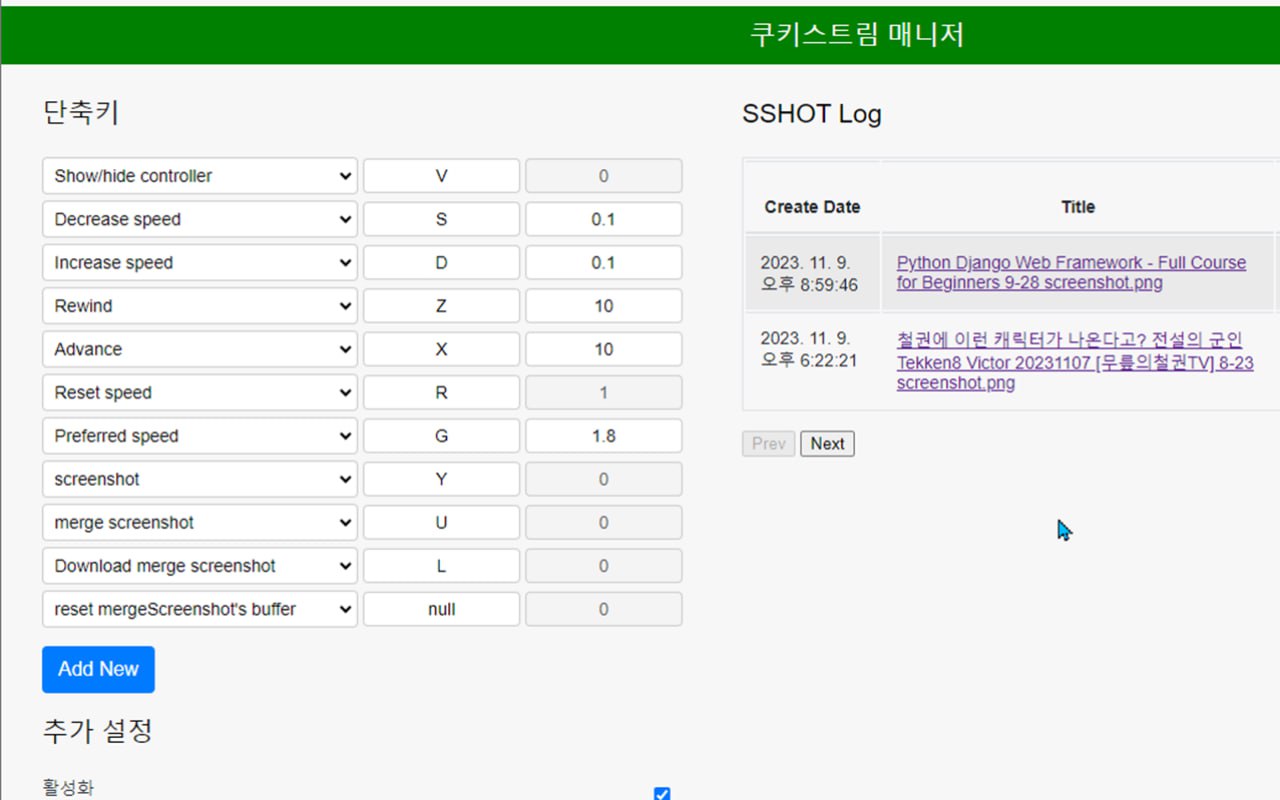Go to Next page of SSHOT Log

[827, 444]
